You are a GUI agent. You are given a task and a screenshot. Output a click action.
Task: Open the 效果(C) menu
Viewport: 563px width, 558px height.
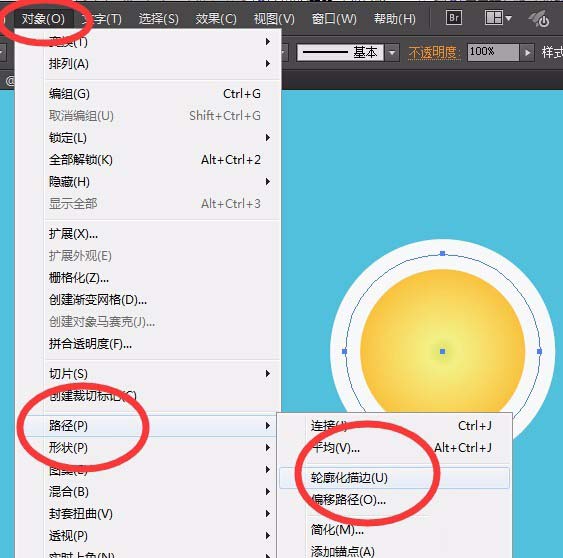(216, 19)
